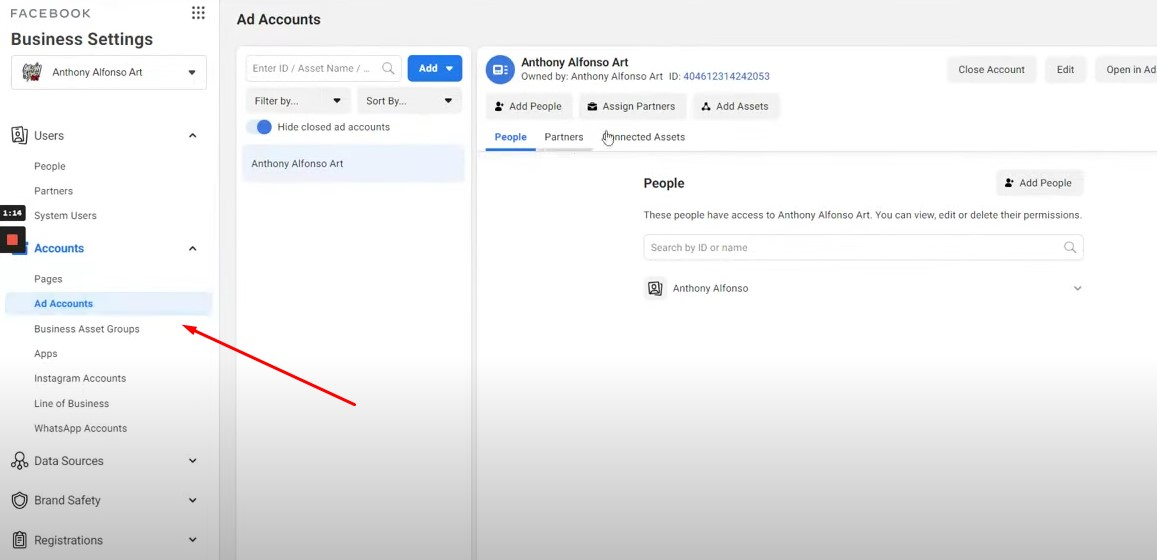
Task: Open Line of Business
Action: (71, 404)
